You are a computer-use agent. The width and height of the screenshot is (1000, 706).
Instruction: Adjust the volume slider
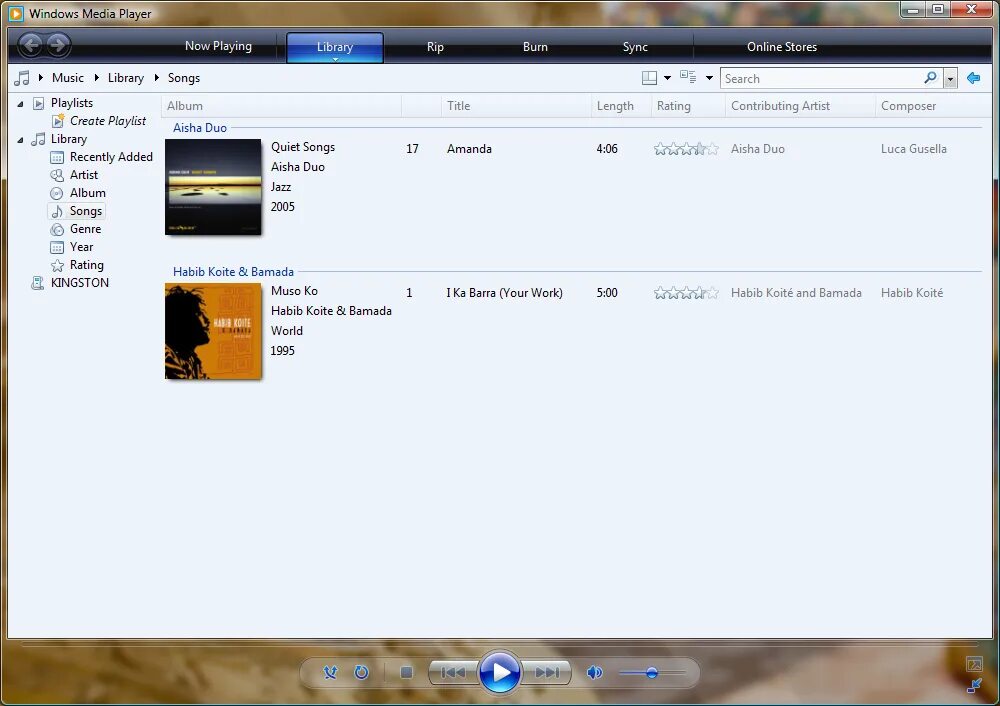tap(651, 672)
